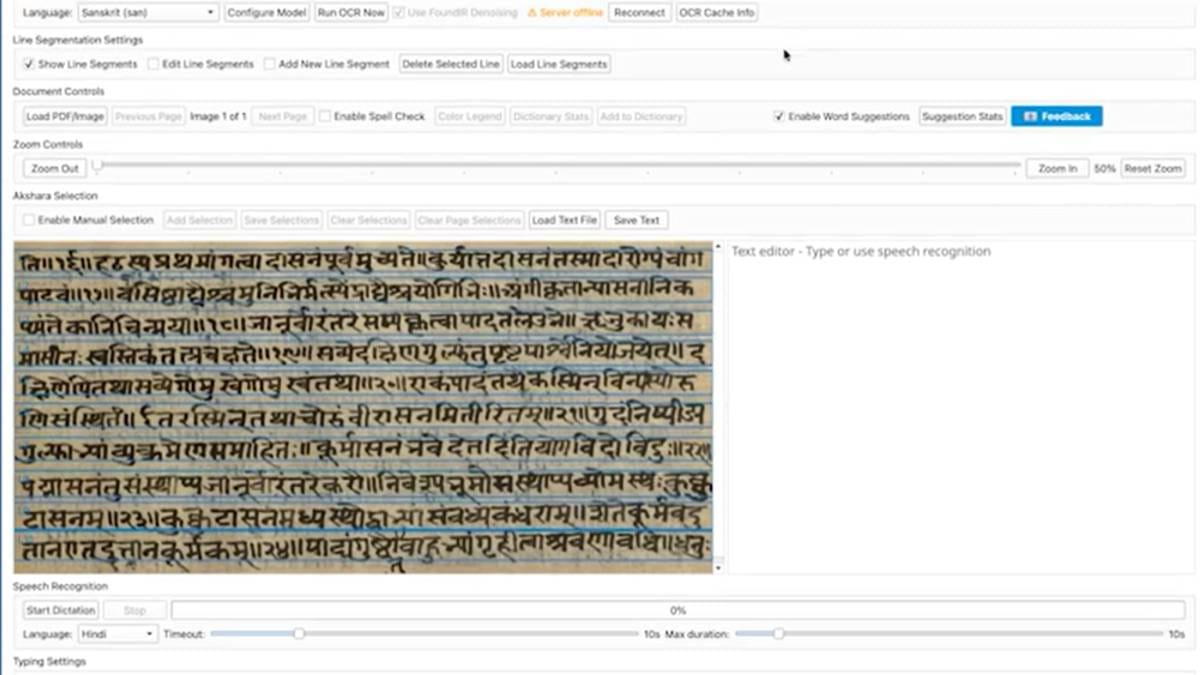Tick Enable Manual Selection checkbox
The image size is (1200, 675).
[29, 220]
